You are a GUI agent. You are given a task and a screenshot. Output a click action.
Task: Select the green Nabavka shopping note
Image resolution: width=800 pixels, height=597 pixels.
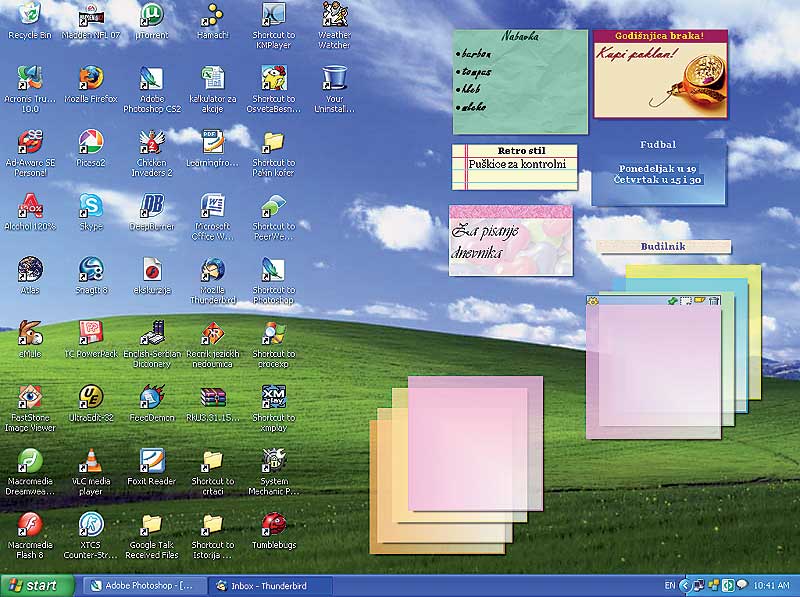pos(520,82)
